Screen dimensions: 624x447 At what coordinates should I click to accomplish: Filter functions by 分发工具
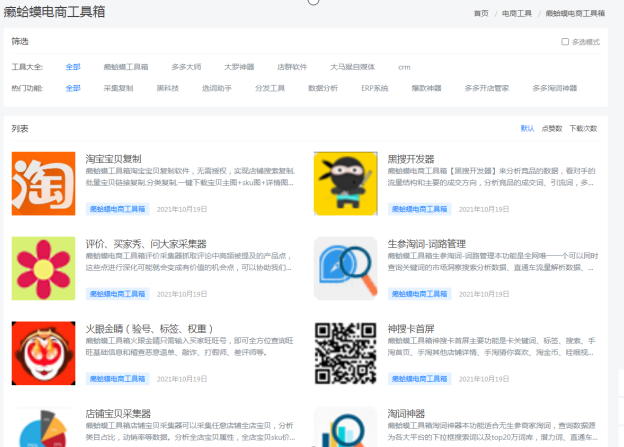tap(270, 88)
